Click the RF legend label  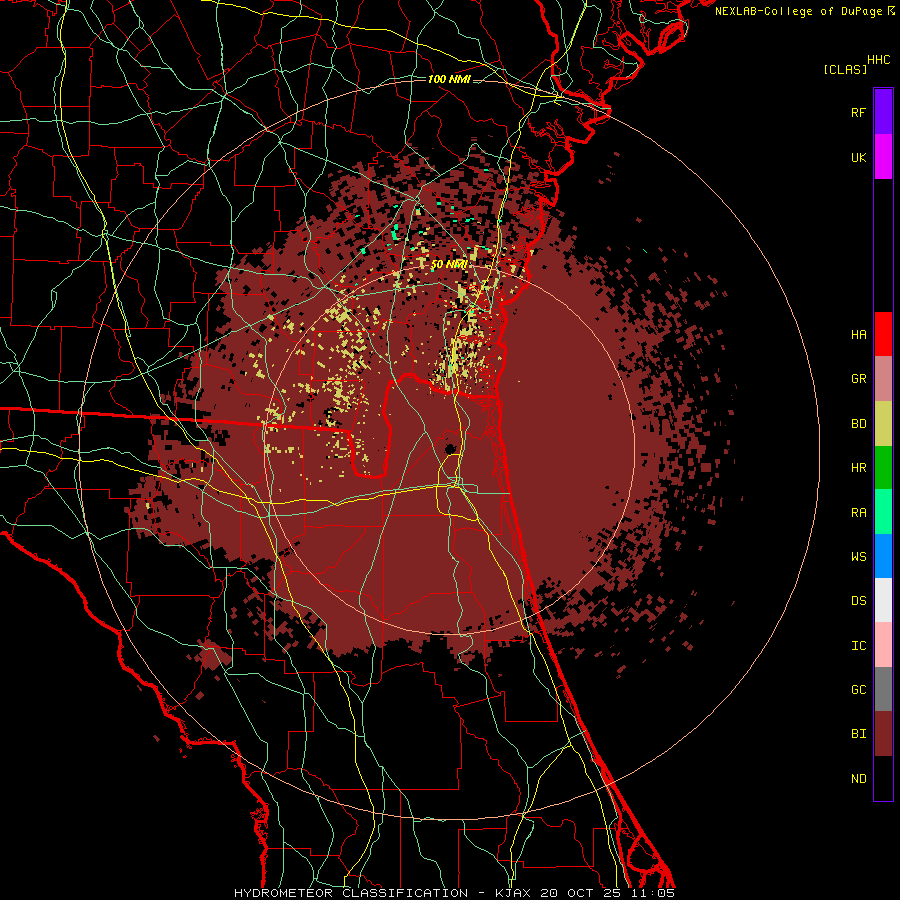pos(858,112)
